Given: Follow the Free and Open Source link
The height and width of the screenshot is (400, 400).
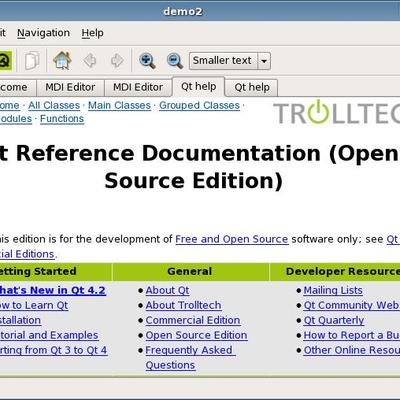Looking at the screenshot, I should [232, 239].
